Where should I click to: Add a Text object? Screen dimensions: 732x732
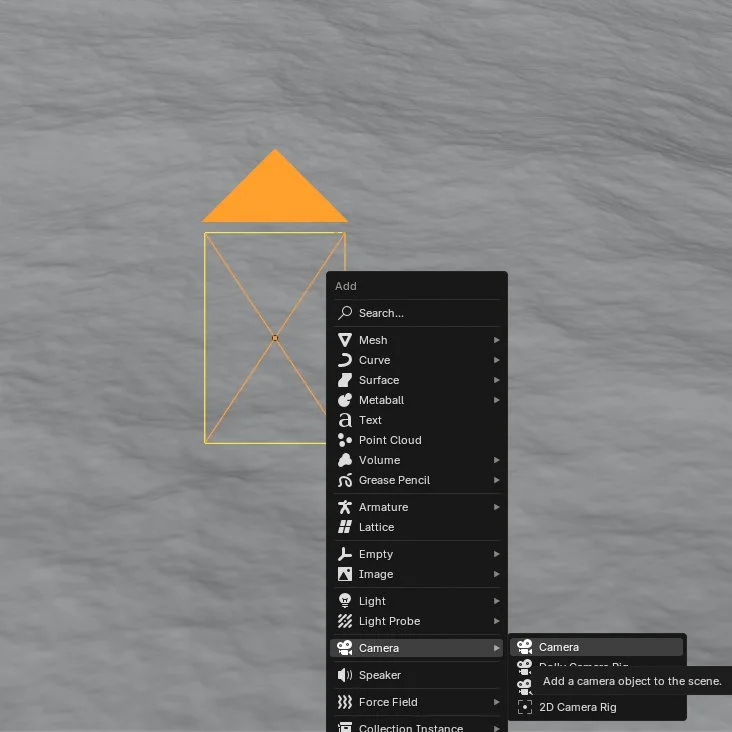416,420
